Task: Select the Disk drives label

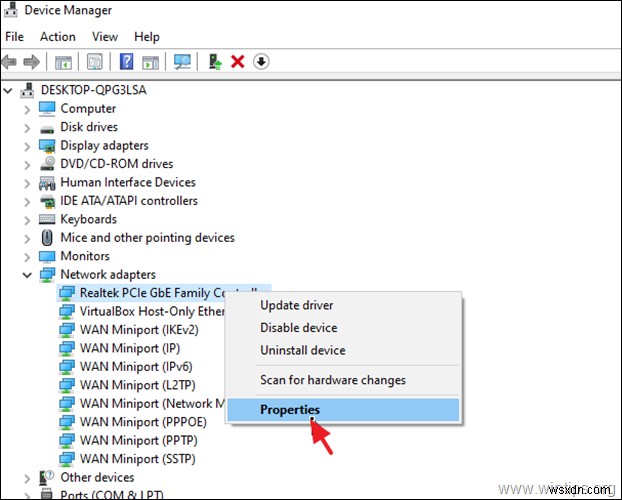Action: pyautogui.click(x=89, y=127)
